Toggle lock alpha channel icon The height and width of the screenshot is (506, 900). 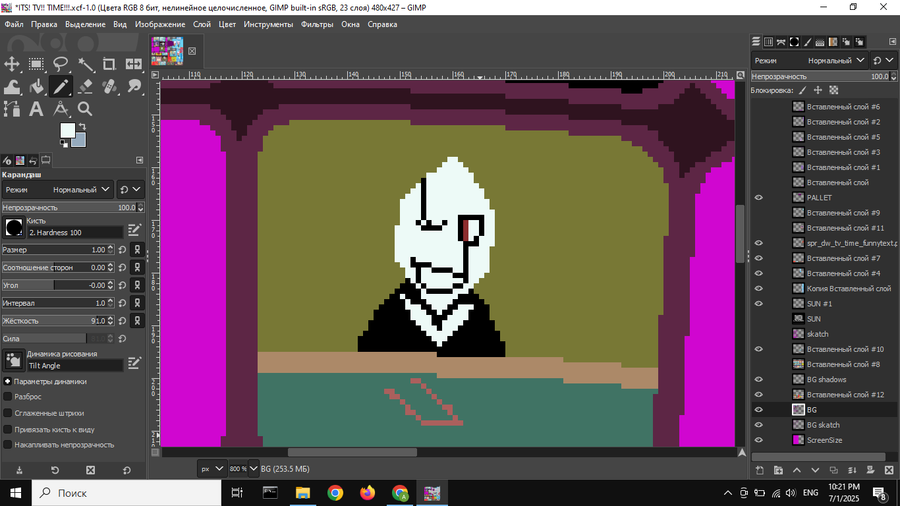(x=834, y=90)
